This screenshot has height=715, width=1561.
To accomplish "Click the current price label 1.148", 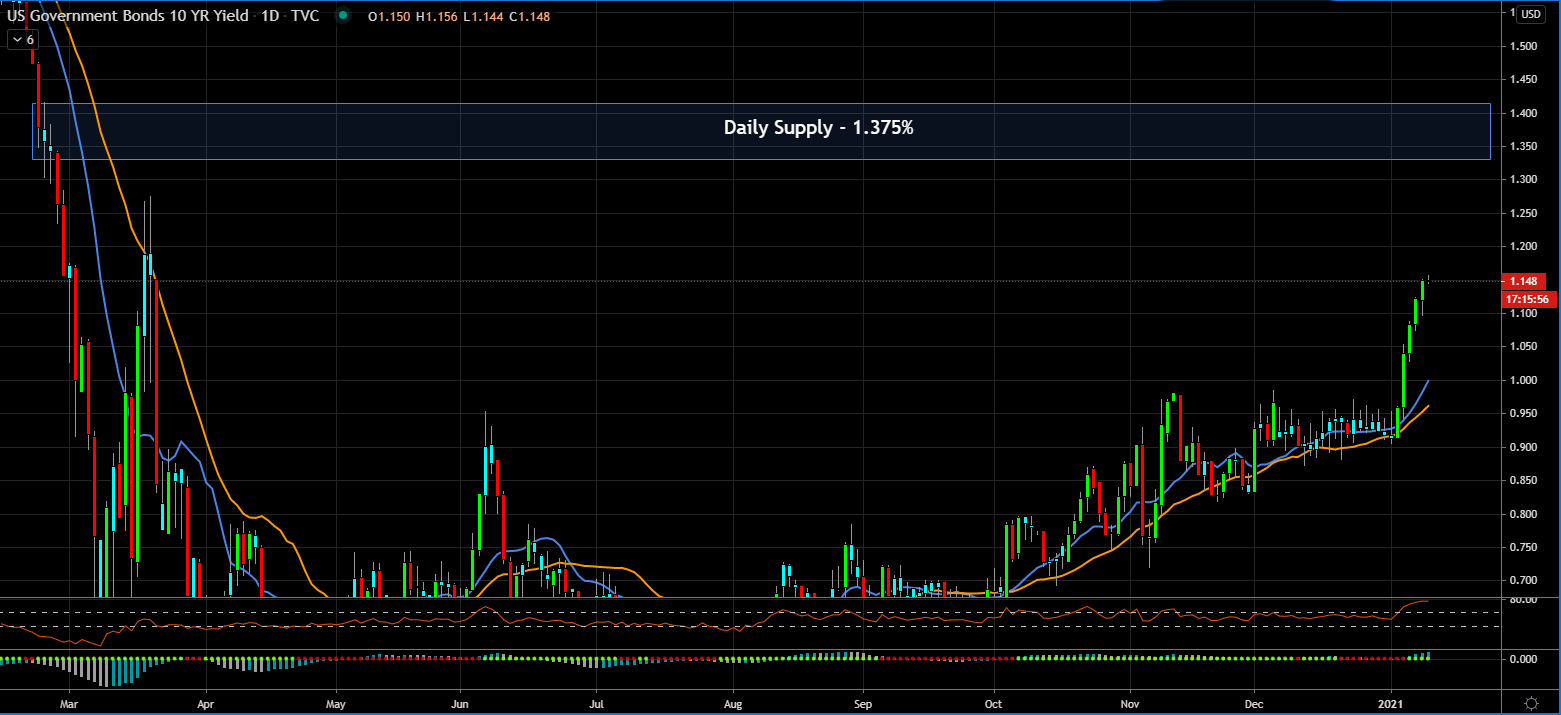I will point(1524,281).
